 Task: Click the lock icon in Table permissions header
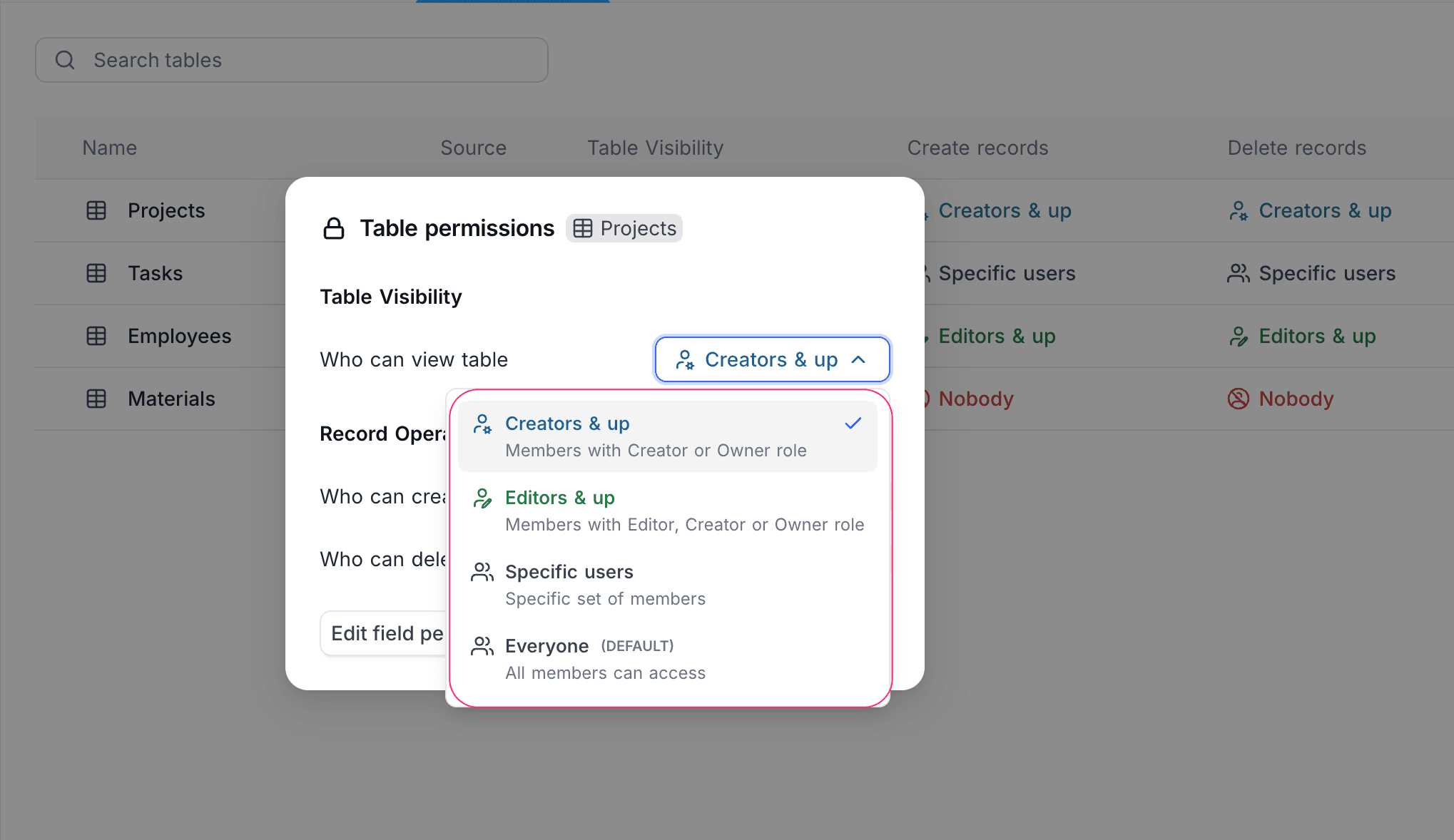coord(334,228)
